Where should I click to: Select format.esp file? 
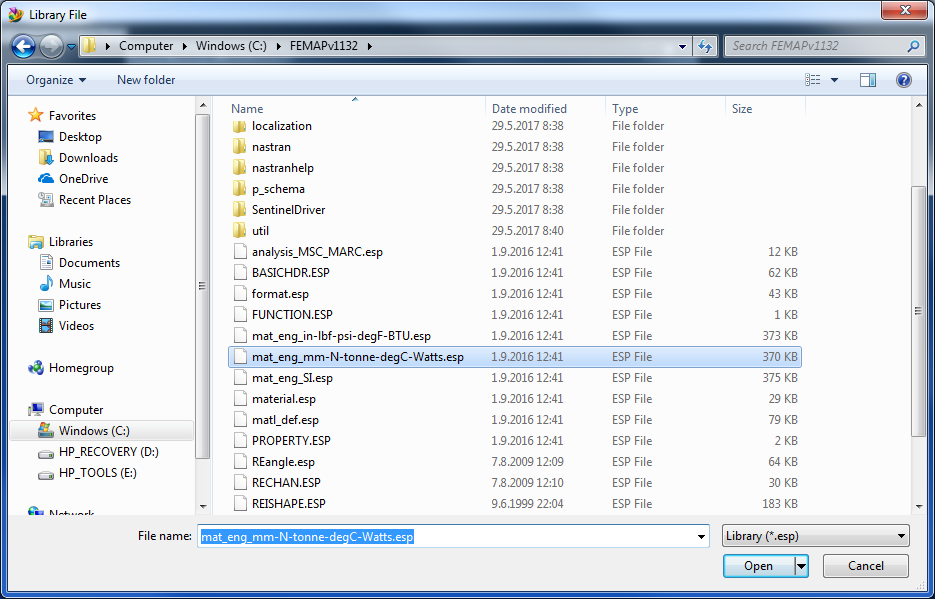[x=515, y=294]
